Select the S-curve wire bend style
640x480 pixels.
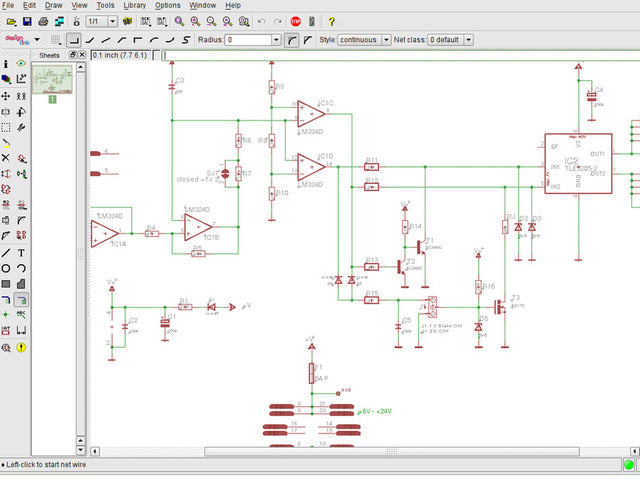click(x=186, y=40)
